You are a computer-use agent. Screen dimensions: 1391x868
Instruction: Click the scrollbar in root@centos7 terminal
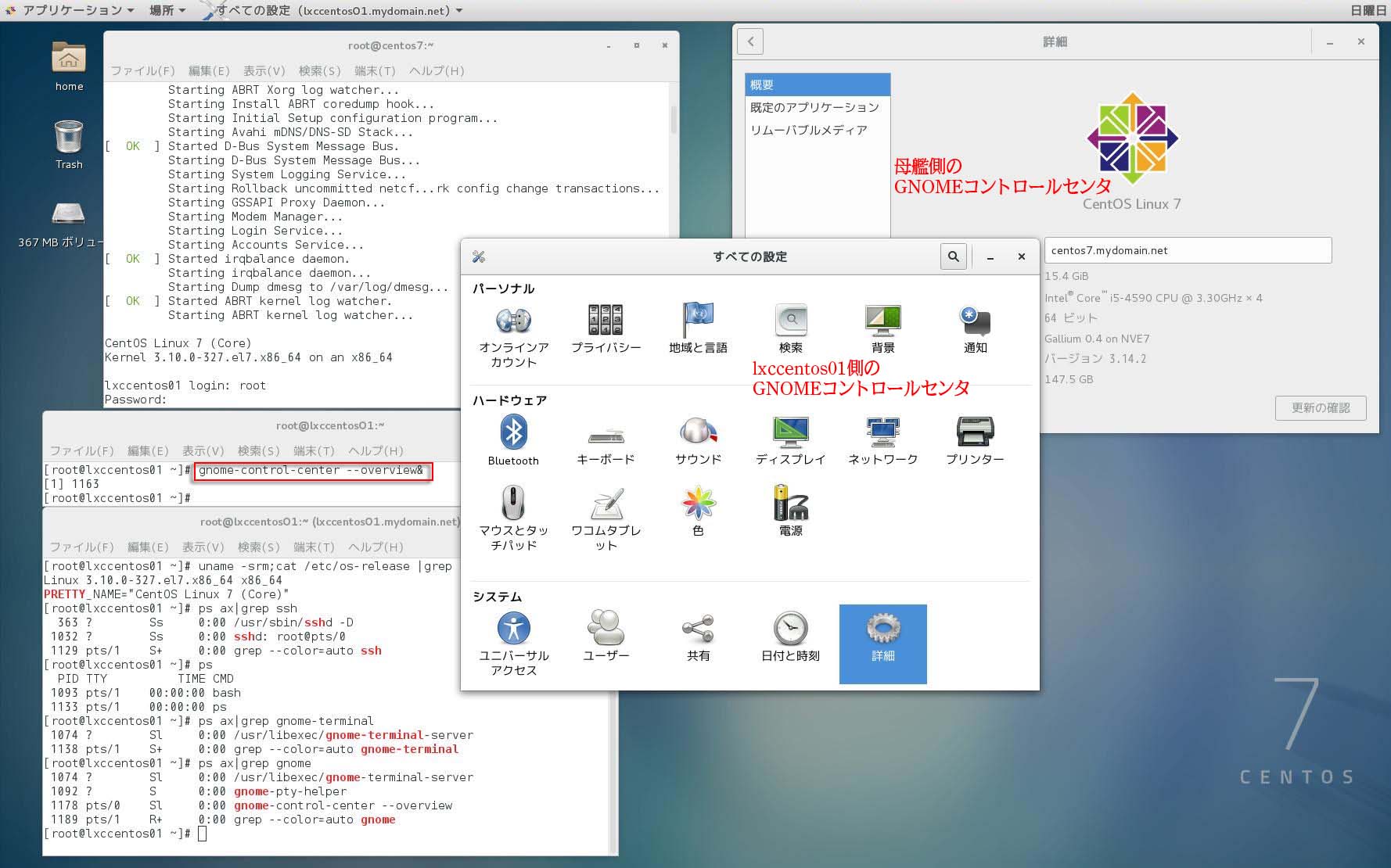pos(673,119)
